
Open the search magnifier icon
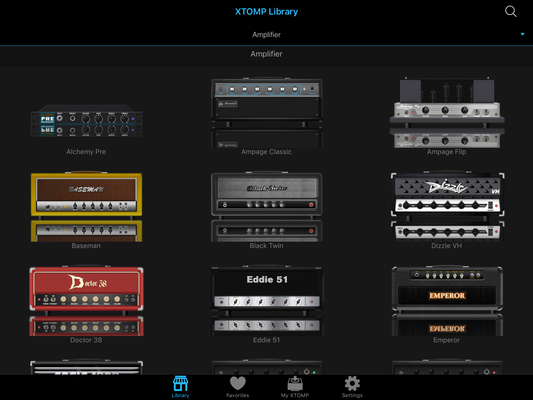point(511,11)
